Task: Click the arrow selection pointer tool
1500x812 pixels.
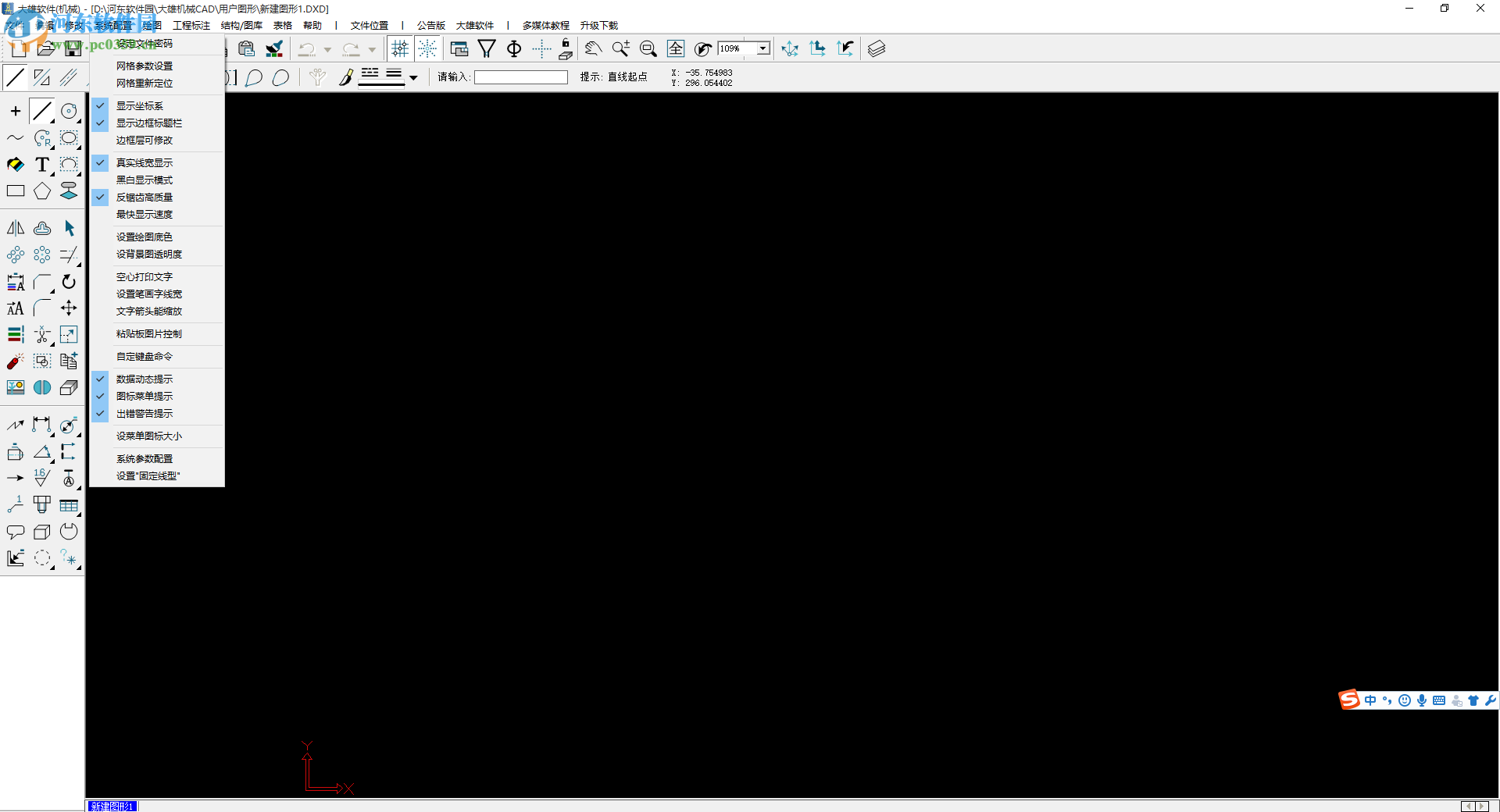Action: (70, 228)
